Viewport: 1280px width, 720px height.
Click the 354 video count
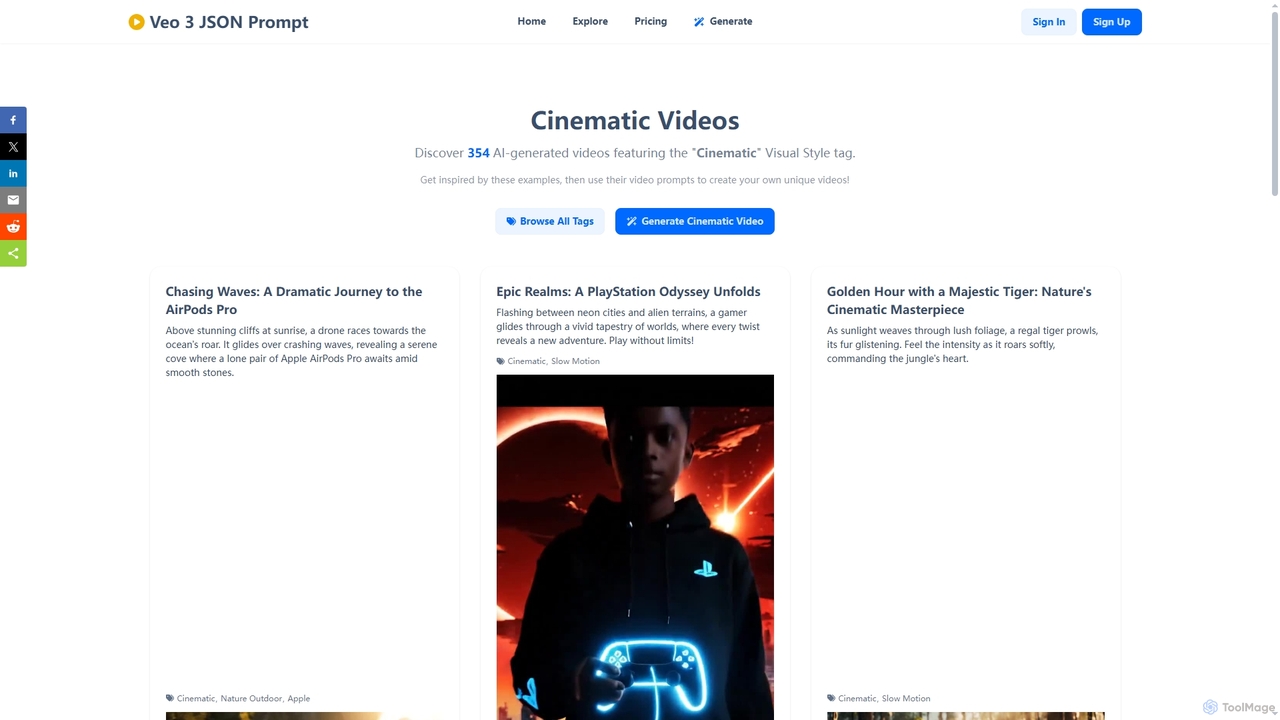click(x=478, y=153)
